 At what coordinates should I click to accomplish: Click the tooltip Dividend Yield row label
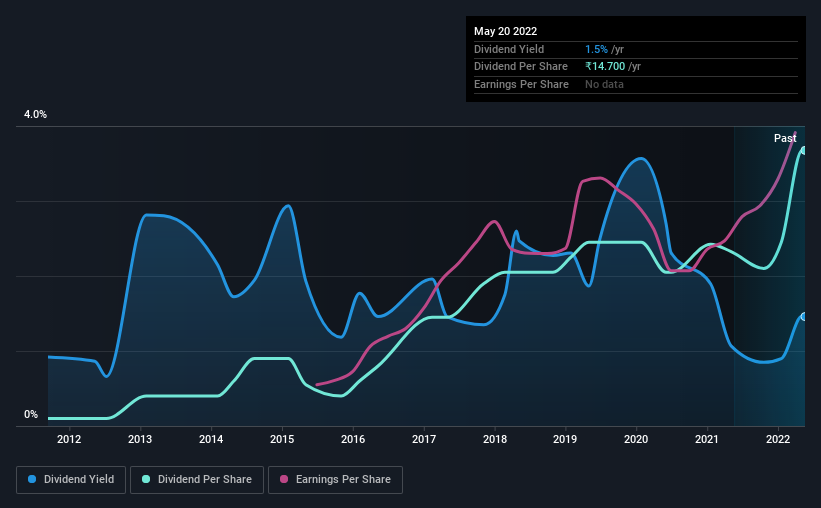pos(509,49)
